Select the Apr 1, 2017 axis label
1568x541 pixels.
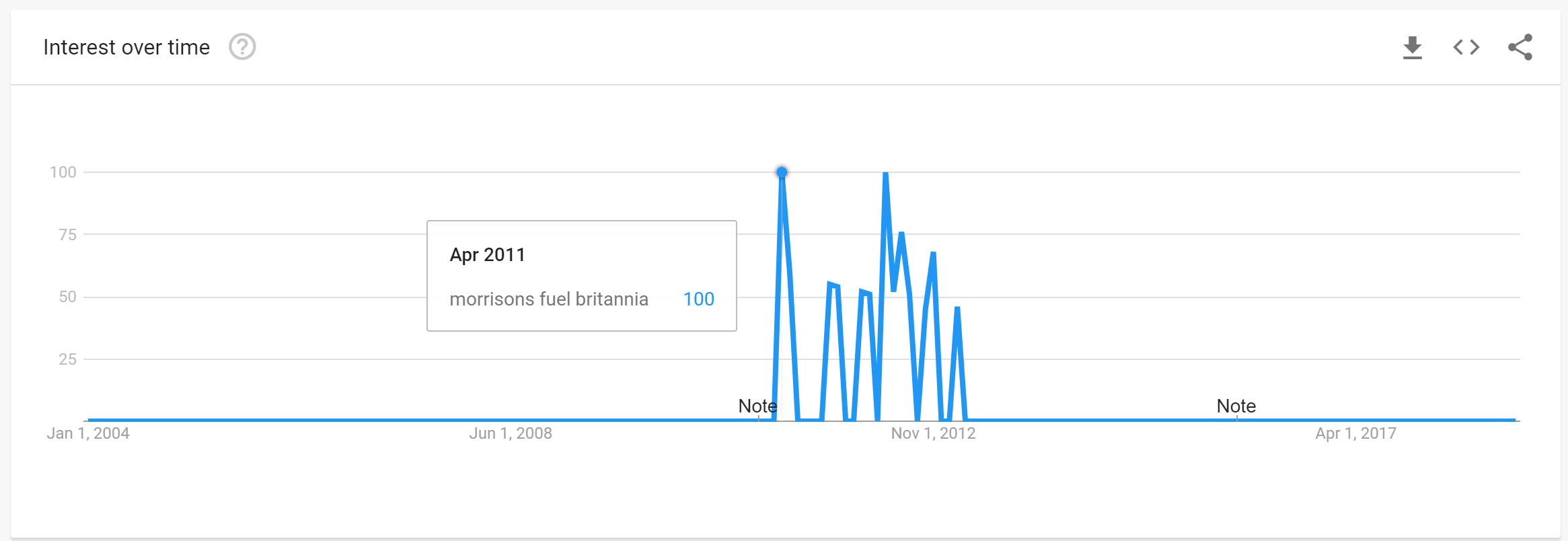tap(1356, 433)
